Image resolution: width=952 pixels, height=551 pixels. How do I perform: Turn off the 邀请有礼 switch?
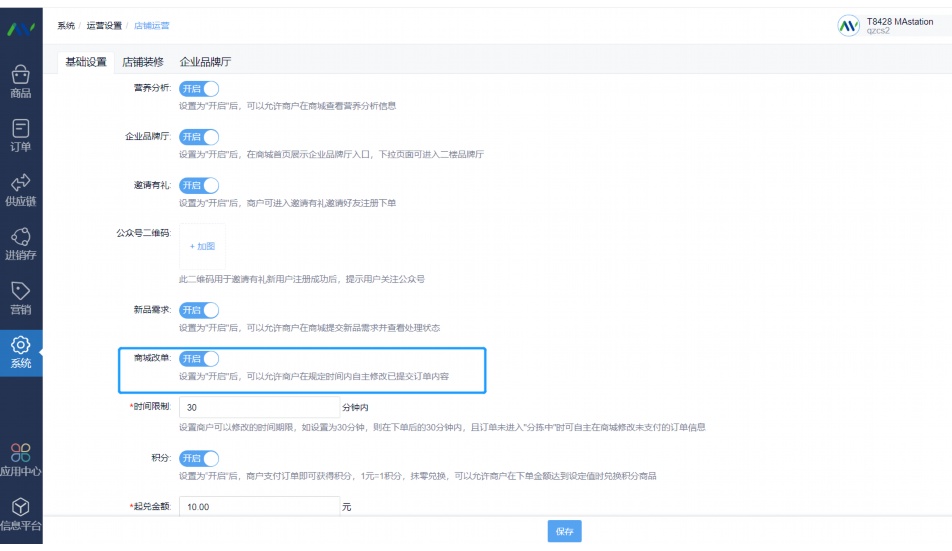[x=198, y=185]
